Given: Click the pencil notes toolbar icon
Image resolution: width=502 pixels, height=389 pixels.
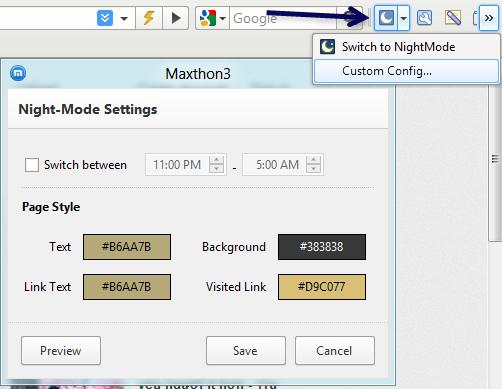Looking at the screenshot, I should pyautogui.click(x=452, y=18).
